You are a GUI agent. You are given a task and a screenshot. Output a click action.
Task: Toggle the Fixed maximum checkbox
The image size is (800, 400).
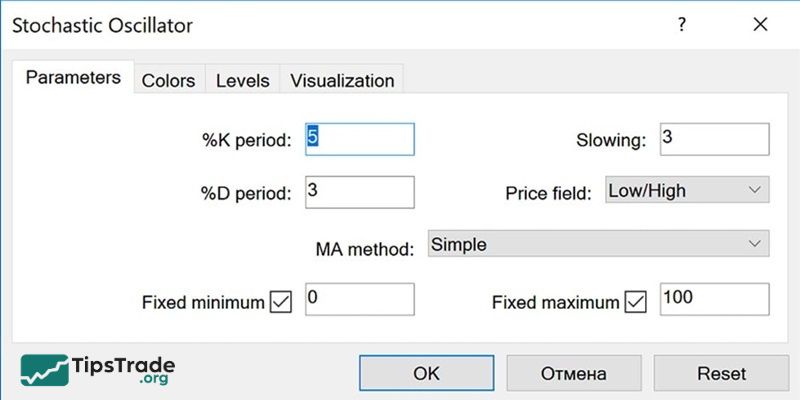coord(635,301)
